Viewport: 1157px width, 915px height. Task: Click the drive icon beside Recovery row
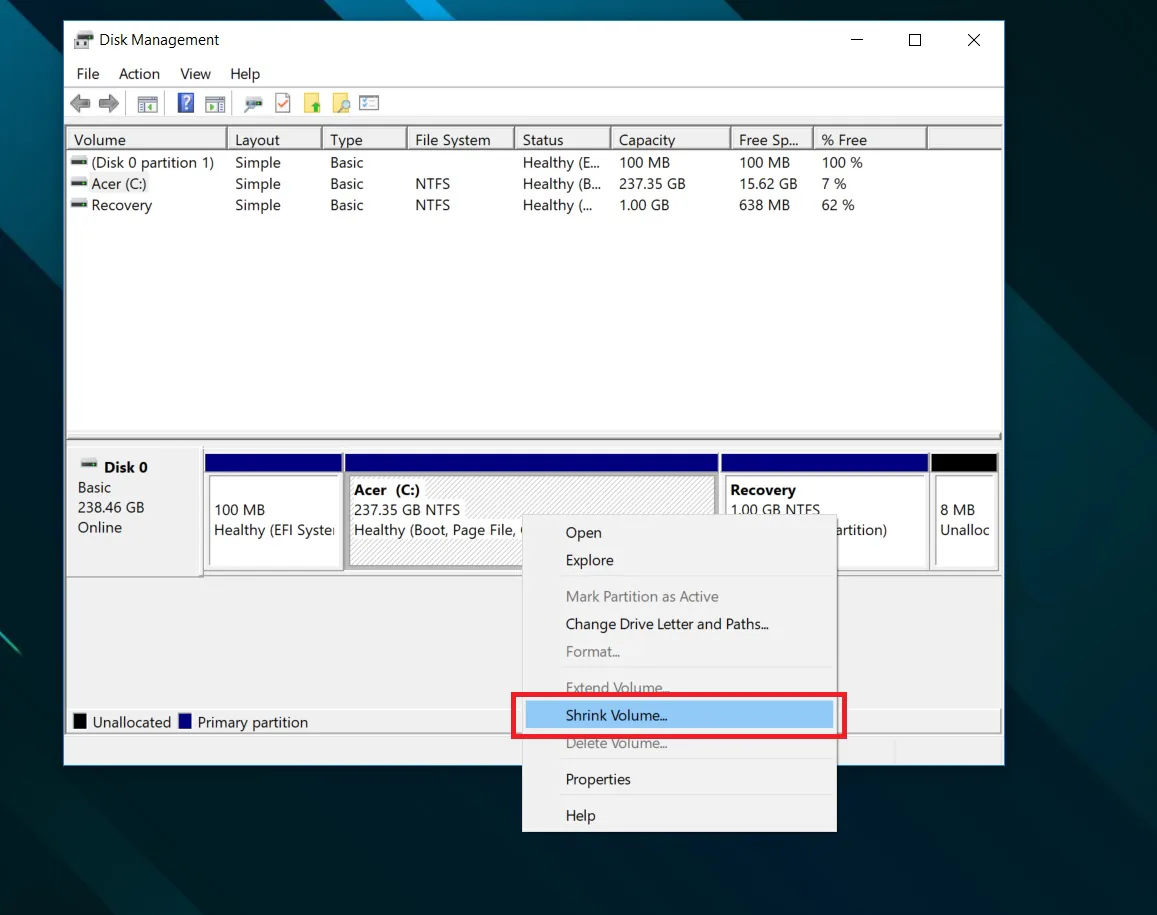79,204
